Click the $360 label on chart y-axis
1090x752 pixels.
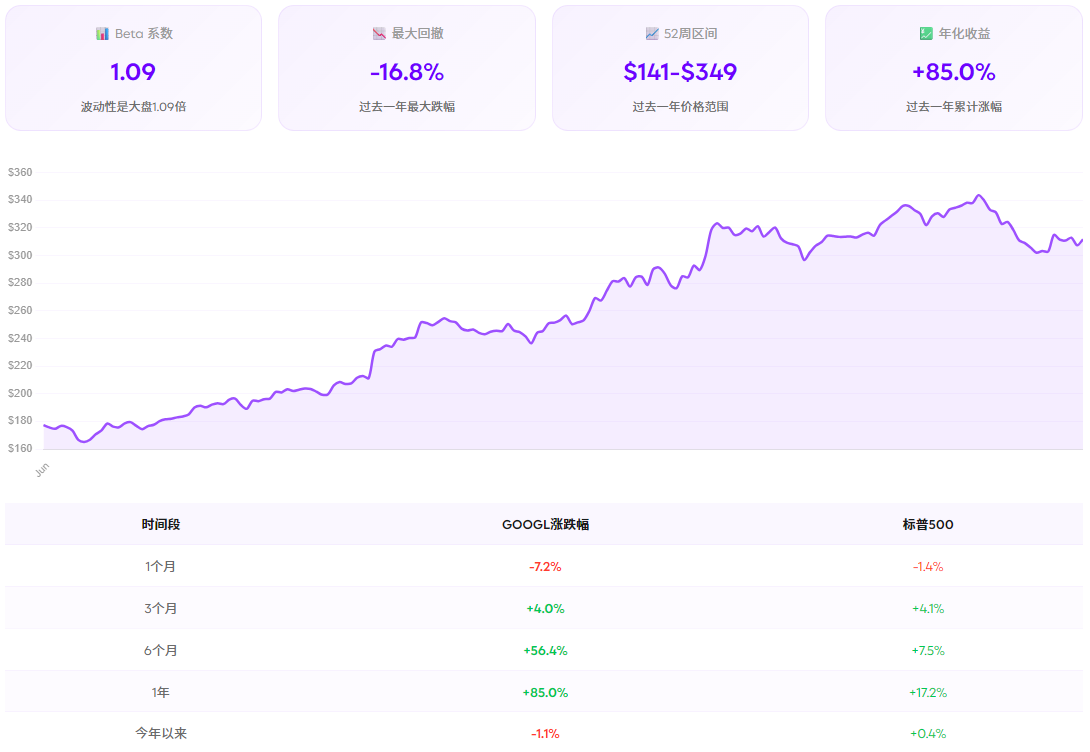click(20, 172)
